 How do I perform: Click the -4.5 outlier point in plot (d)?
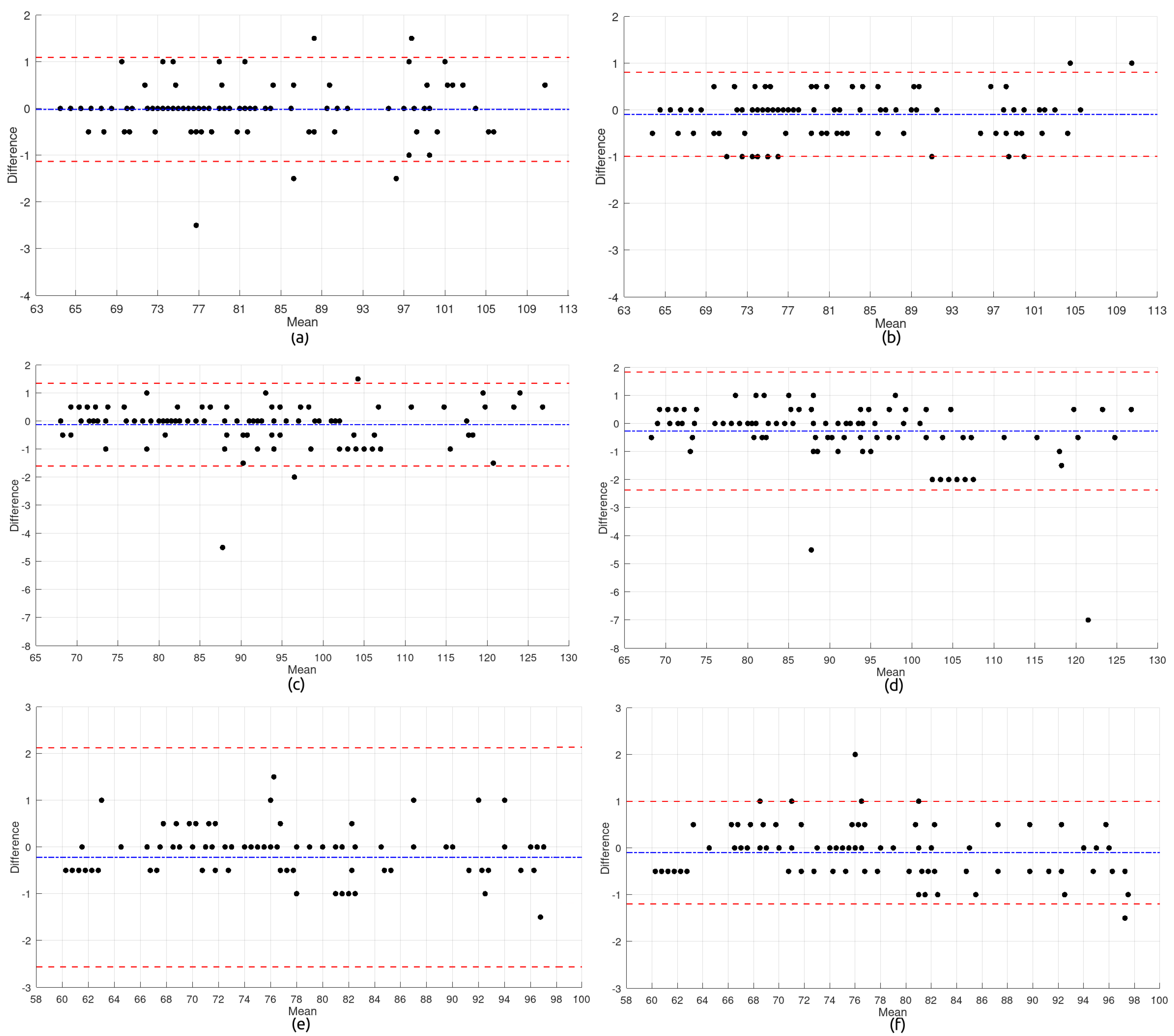tap(811, 550)
